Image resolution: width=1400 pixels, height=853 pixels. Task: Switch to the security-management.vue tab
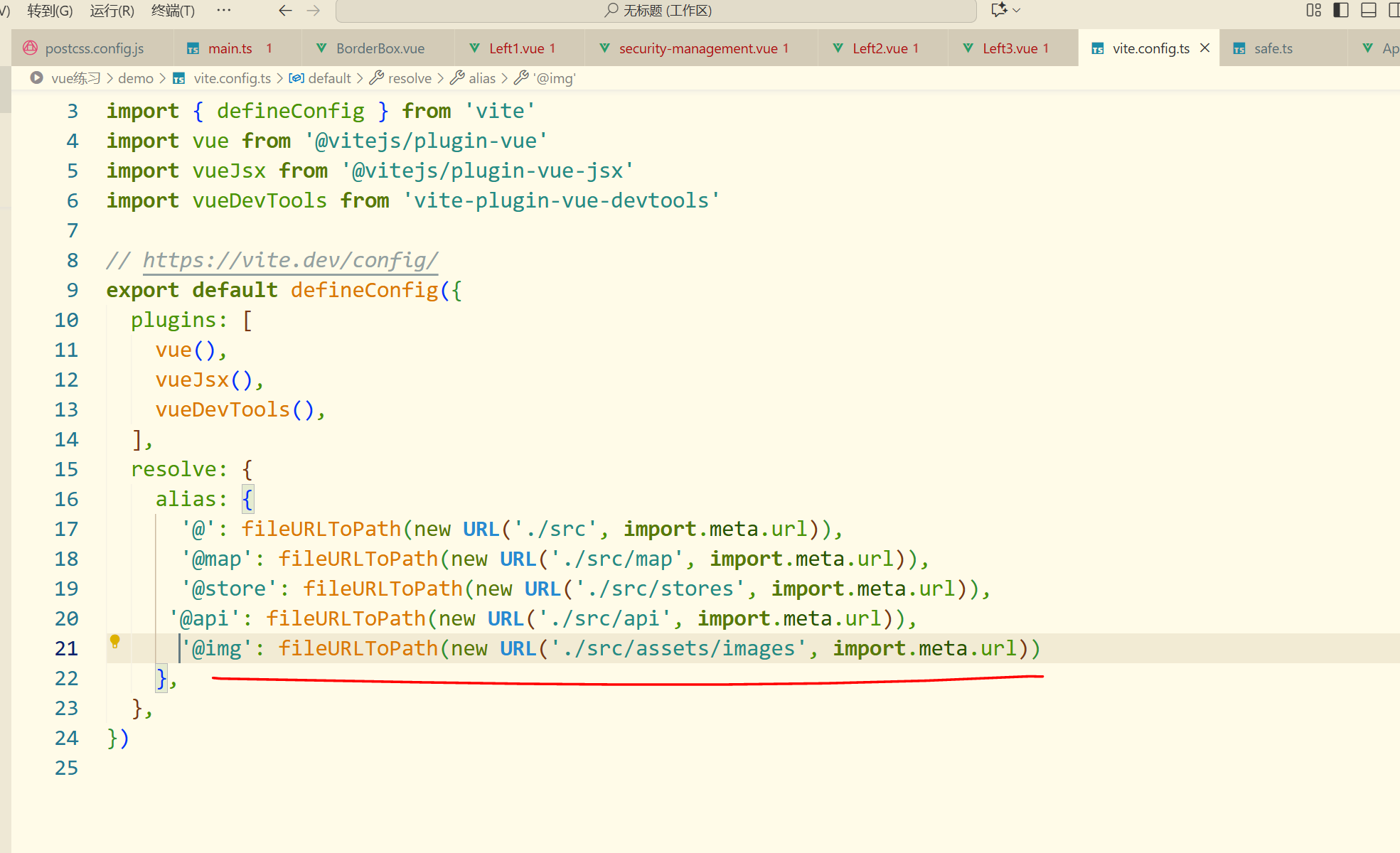click(x=698, y=48)
